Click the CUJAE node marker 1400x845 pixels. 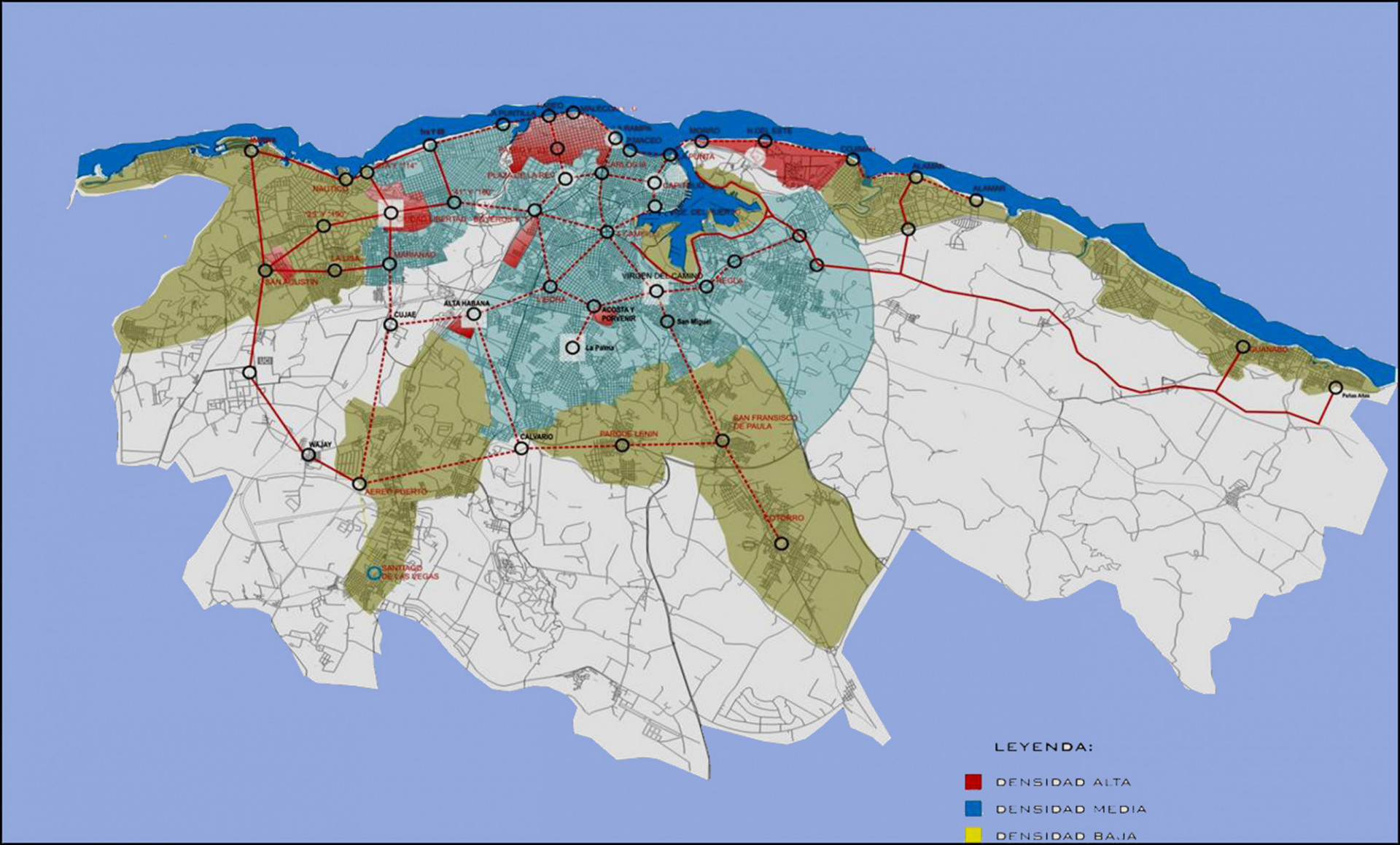click(391, 326)
